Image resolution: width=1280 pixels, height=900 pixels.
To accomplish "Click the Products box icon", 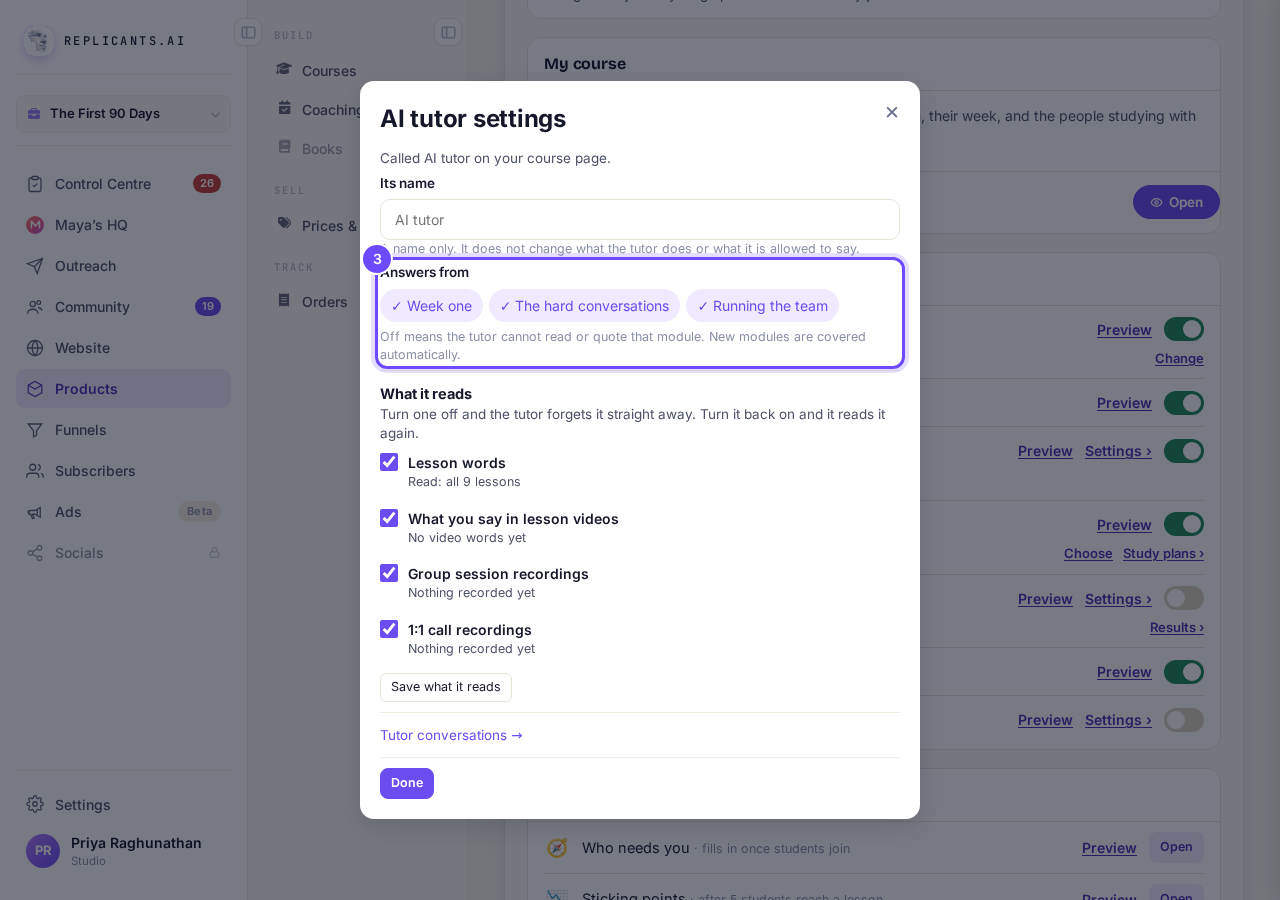I will click(x=35, y=389).
